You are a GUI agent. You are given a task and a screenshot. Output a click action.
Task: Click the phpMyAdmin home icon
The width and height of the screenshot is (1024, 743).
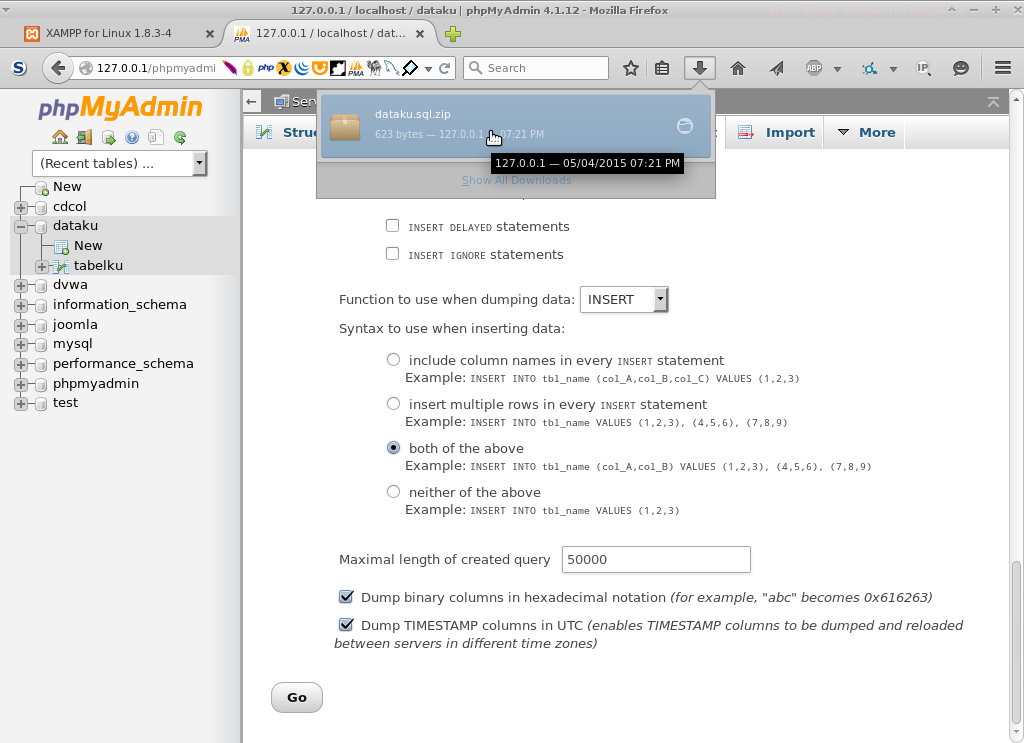tap(60, 136)
